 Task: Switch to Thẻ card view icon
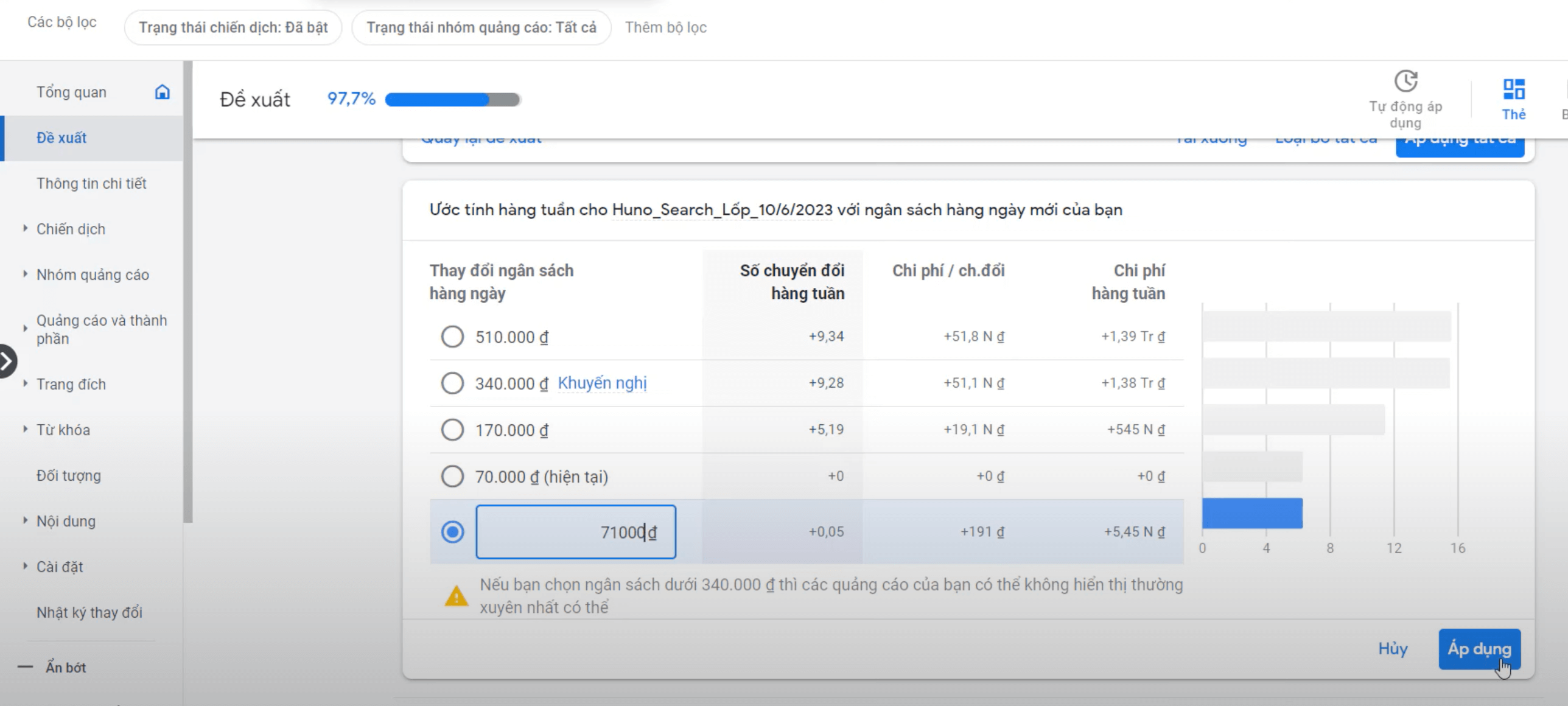click(x=1513, y=89)
